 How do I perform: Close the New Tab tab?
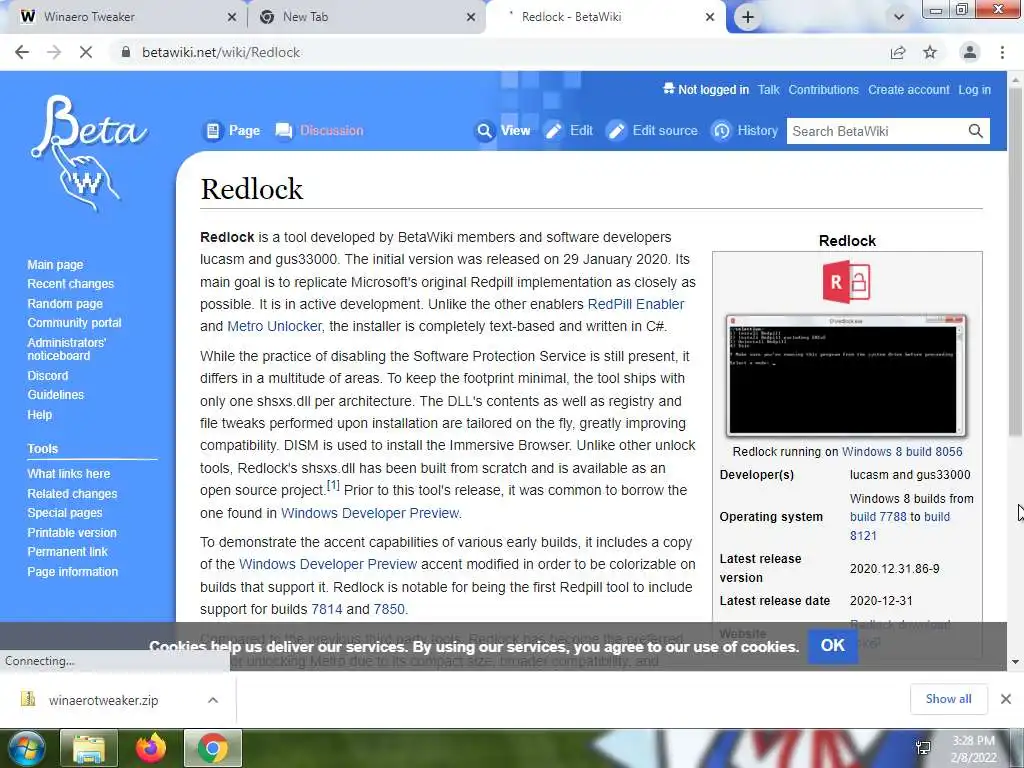[x=471, y=17]
